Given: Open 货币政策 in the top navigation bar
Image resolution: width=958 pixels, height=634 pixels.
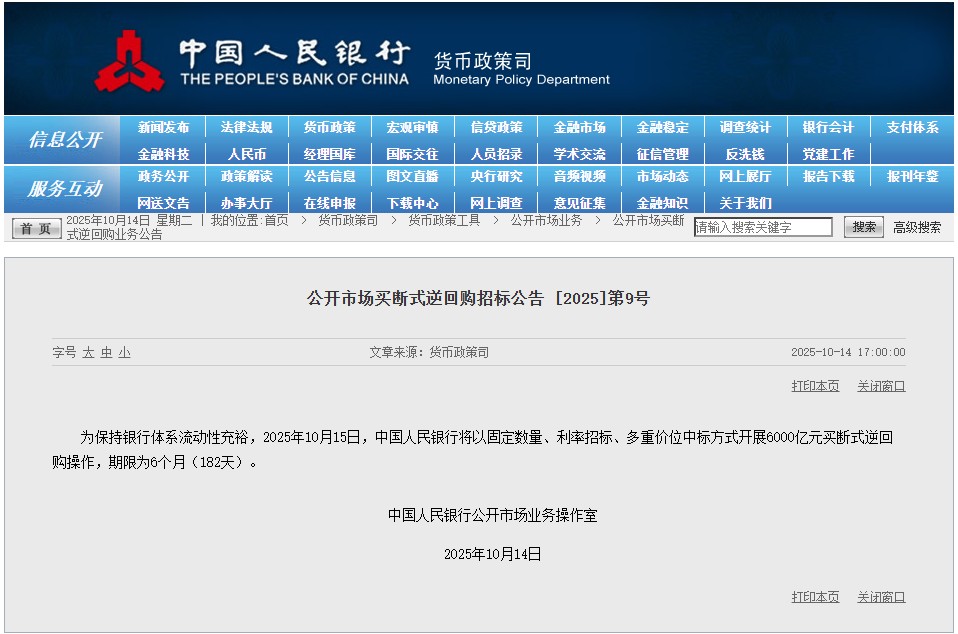Looking at the screenshot, I should tap(329, 127).
